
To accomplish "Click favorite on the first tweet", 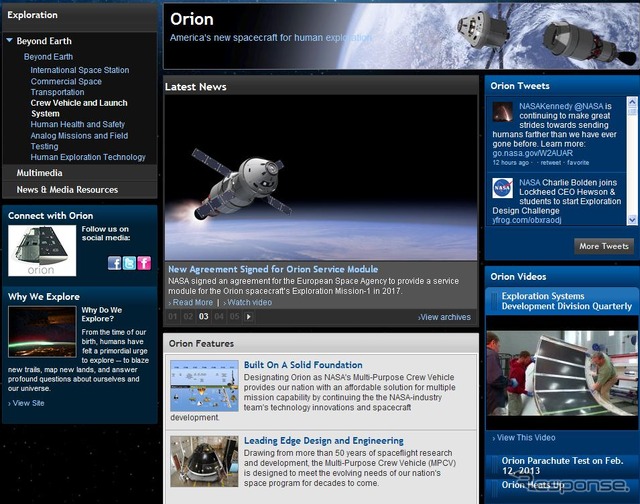I will pos(578,162).
